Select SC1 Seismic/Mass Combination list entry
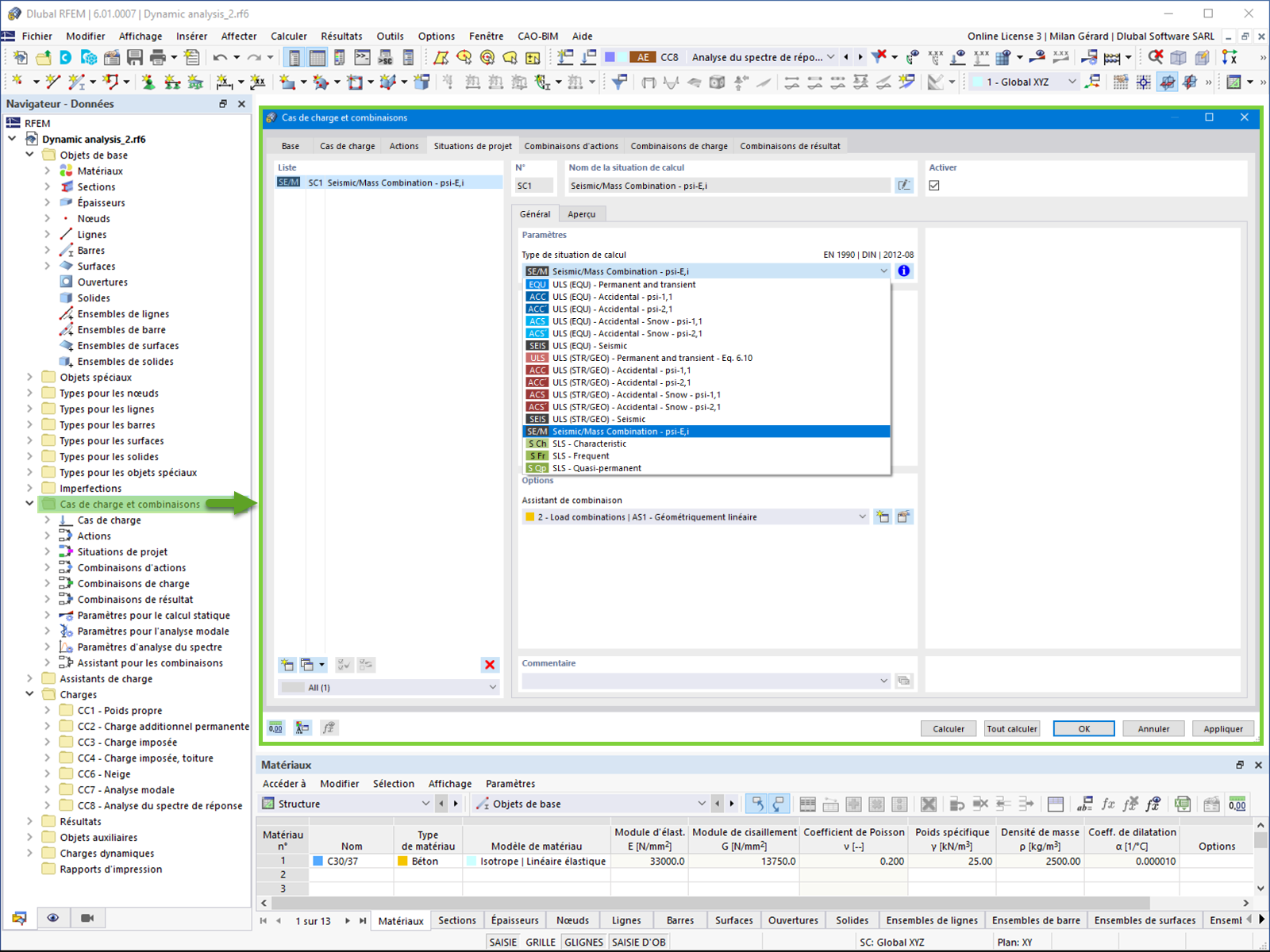 pyautogui.click(x=389, y=182)
